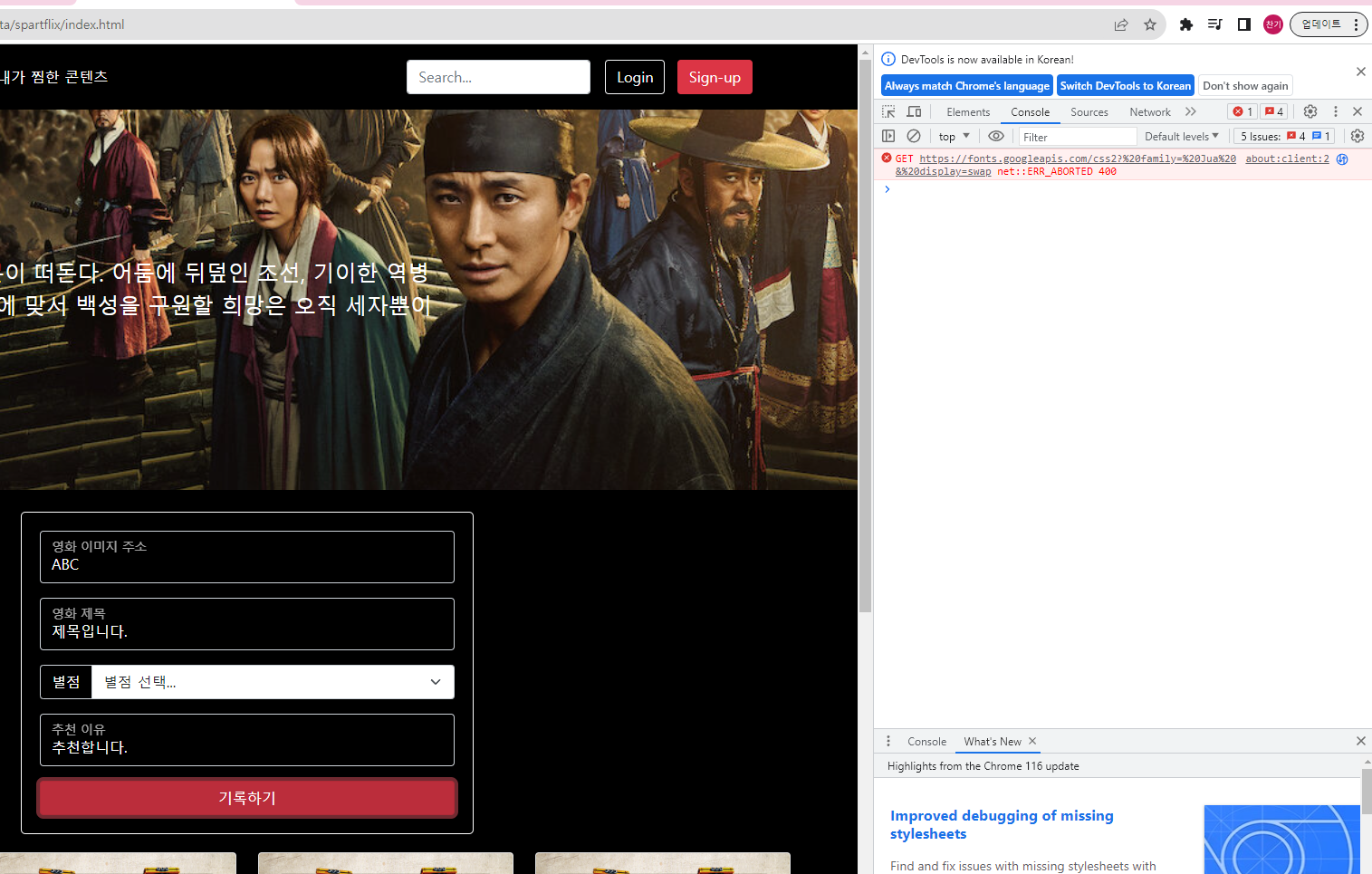The height and width of the screenshot is (874, 1372).
Task: Open the DevTools customize three-dot menu
Action: pos(1335,111)
